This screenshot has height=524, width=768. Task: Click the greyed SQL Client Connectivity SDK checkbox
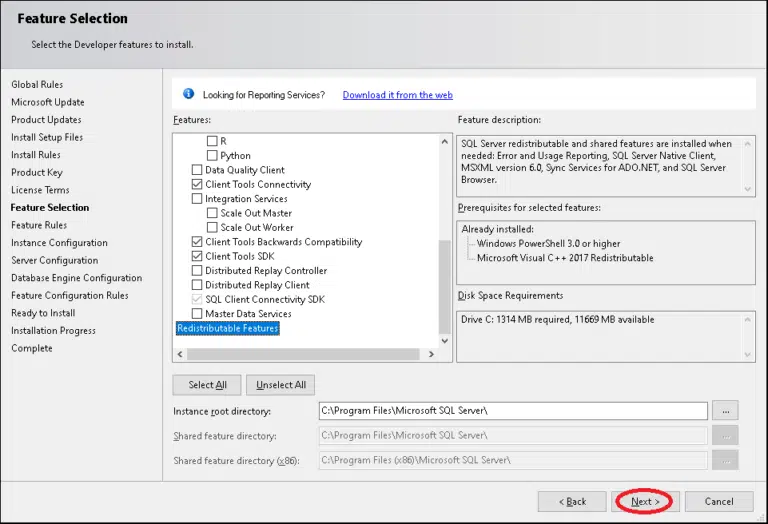point(197,299)
